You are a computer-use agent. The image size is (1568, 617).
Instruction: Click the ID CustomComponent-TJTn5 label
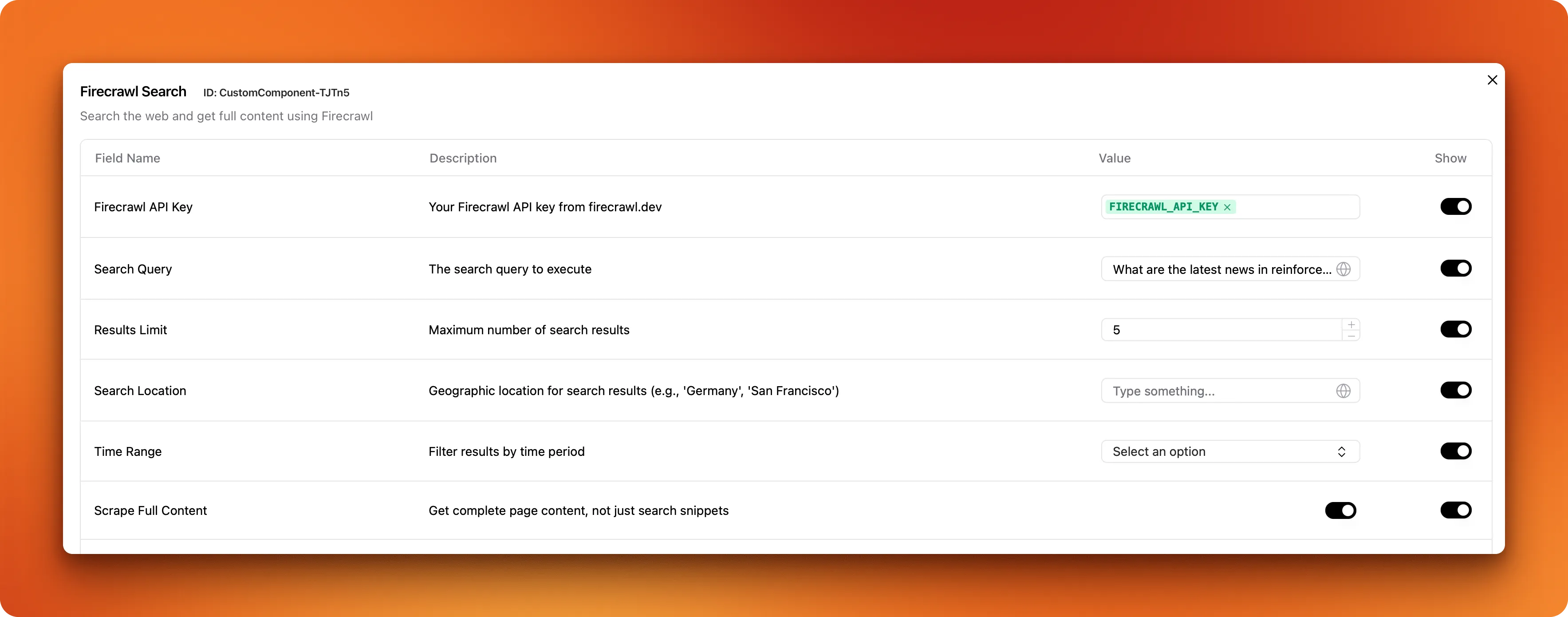[x=276, y=93]
